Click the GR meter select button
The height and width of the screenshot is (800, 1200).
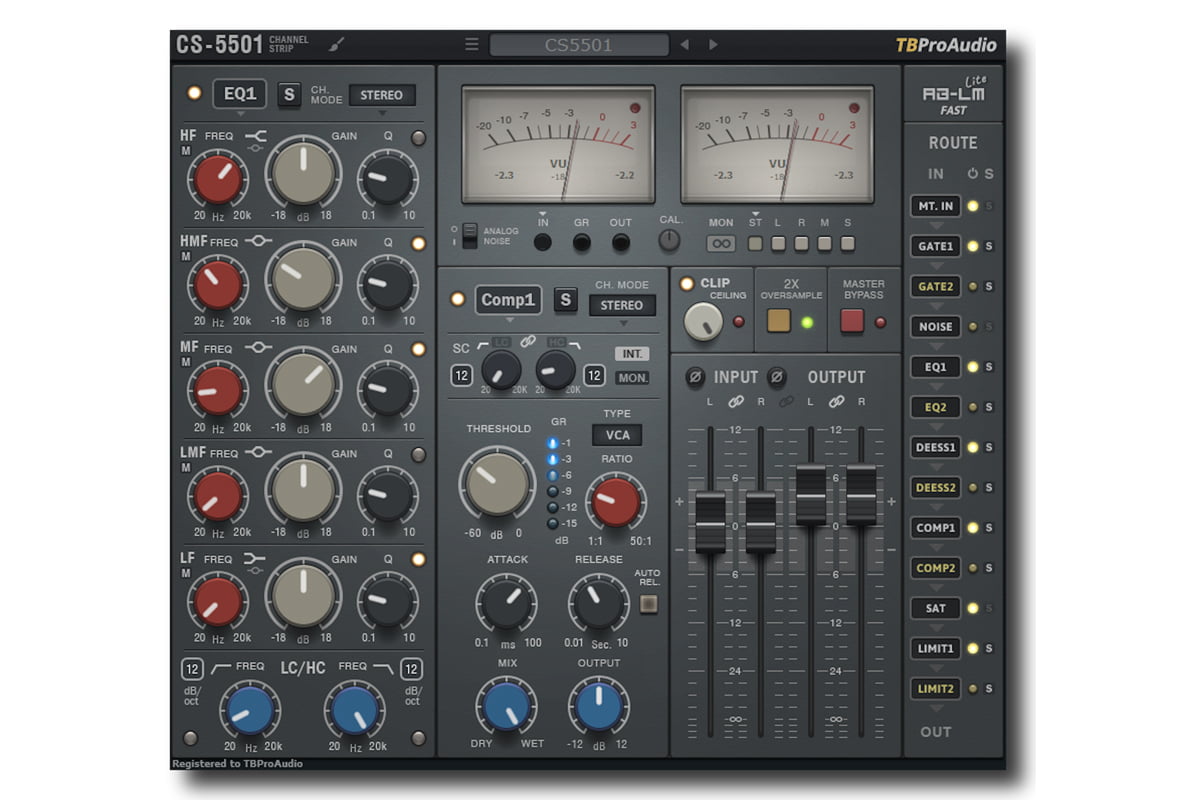tap(581, 241)
